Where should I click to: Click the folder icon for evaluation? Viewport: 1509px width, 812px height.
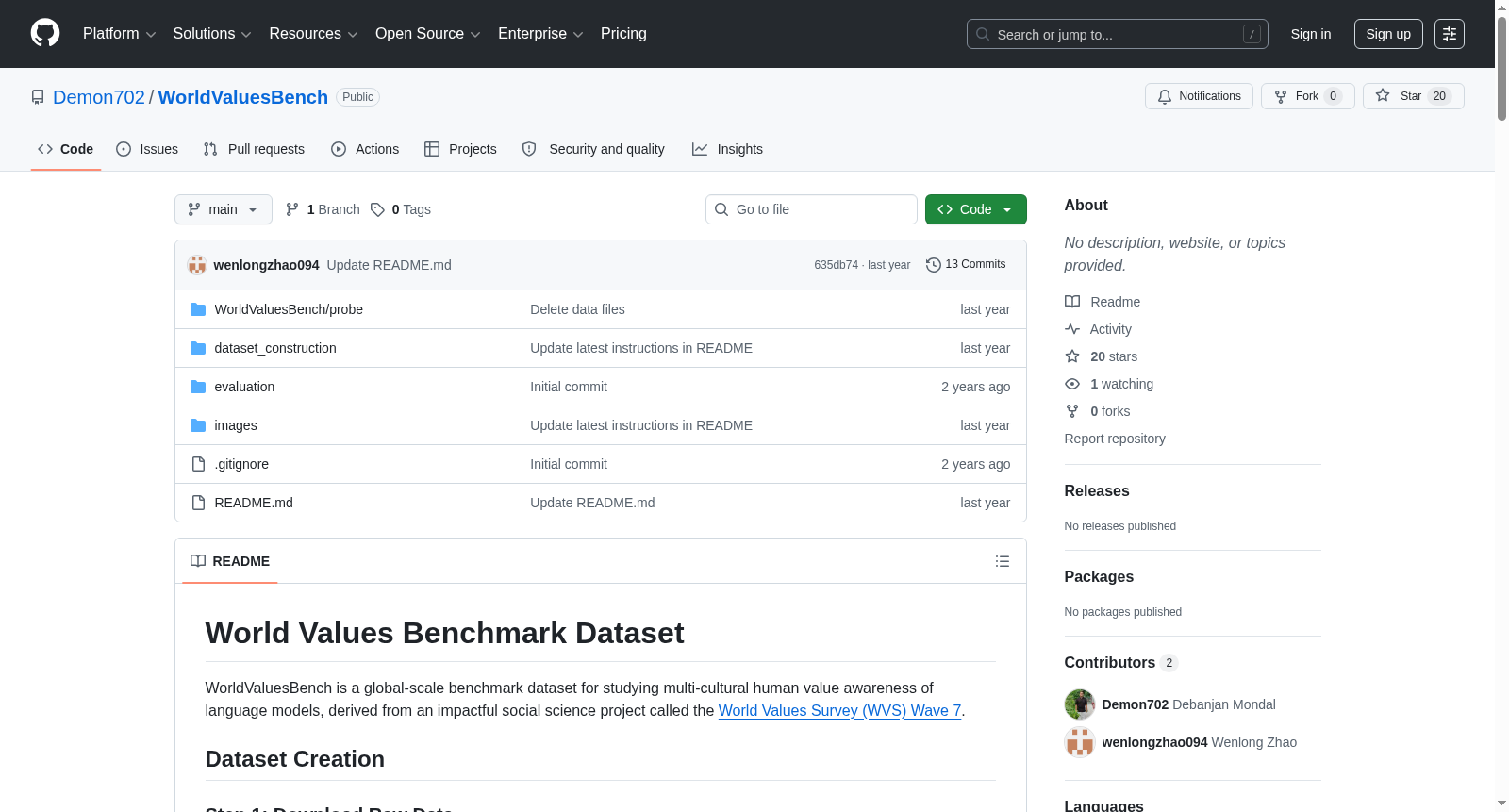tap(198, 387)
